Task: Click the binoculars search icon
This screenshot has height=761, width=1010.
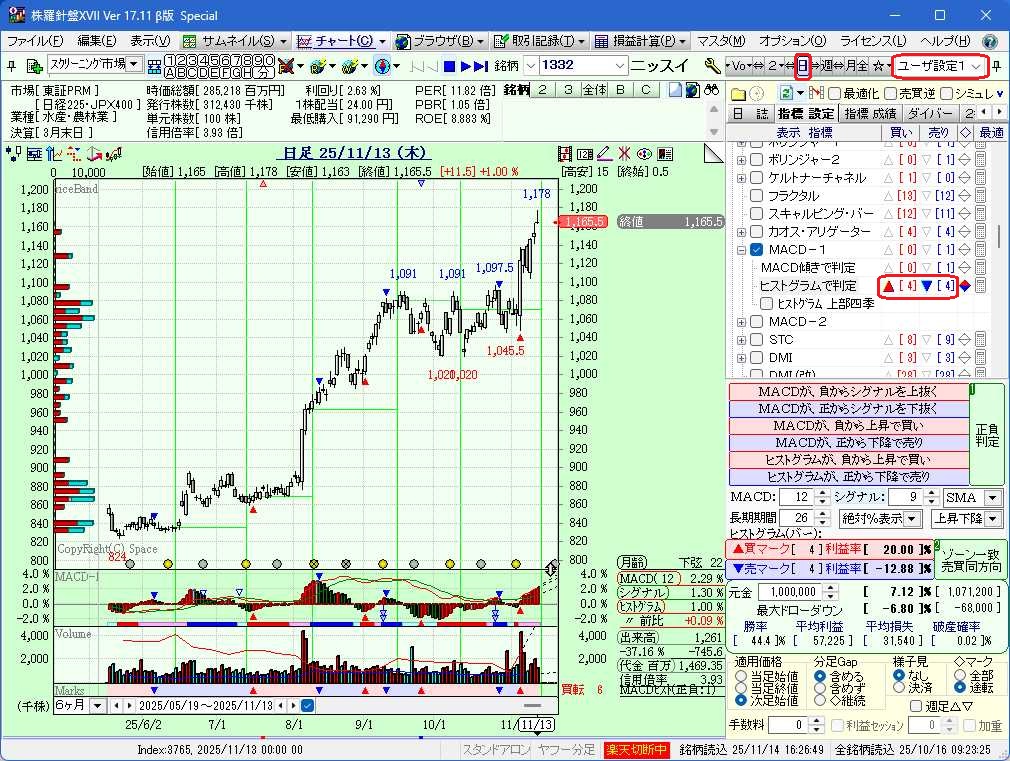Action: 712,90
